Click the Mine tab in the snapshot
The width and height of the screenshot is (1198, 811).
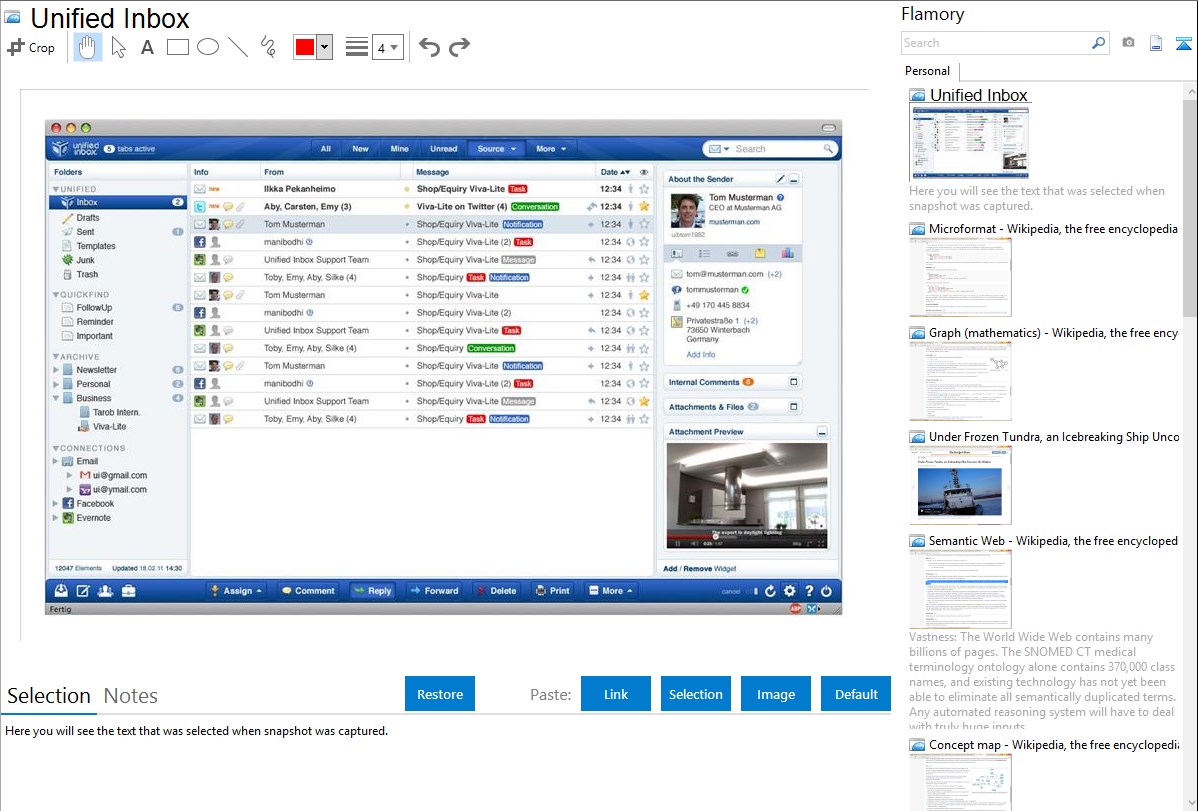(x=400, y=149)
